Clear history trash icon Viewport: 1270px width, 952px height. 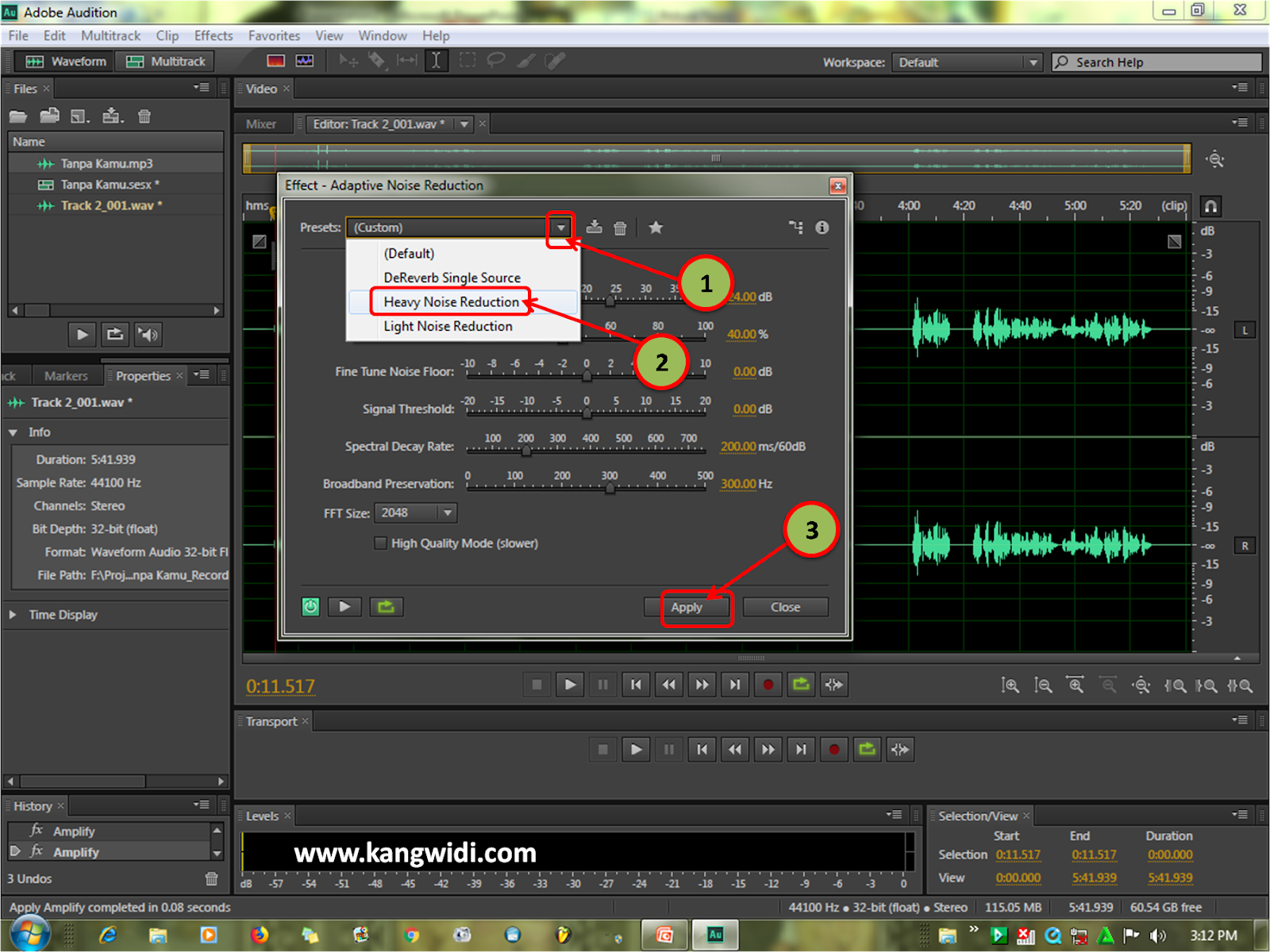pos(211,878)
